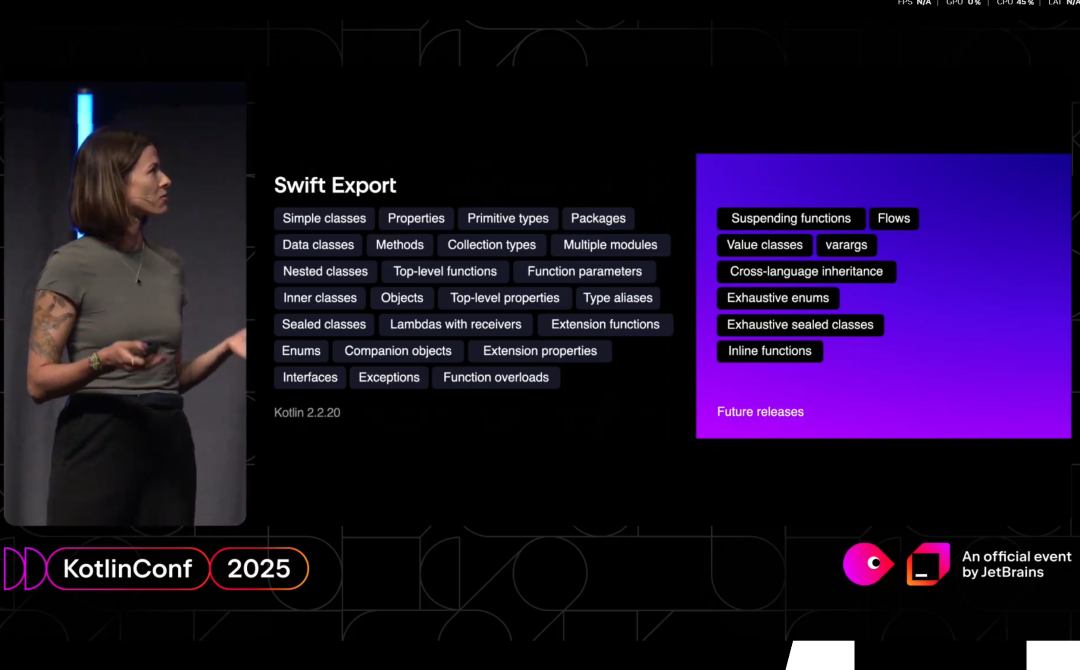The height and width of the screenshot is (670, 1080).
Task: Select the Lambdas with receivers tag
Action: [x=456, y=324]
